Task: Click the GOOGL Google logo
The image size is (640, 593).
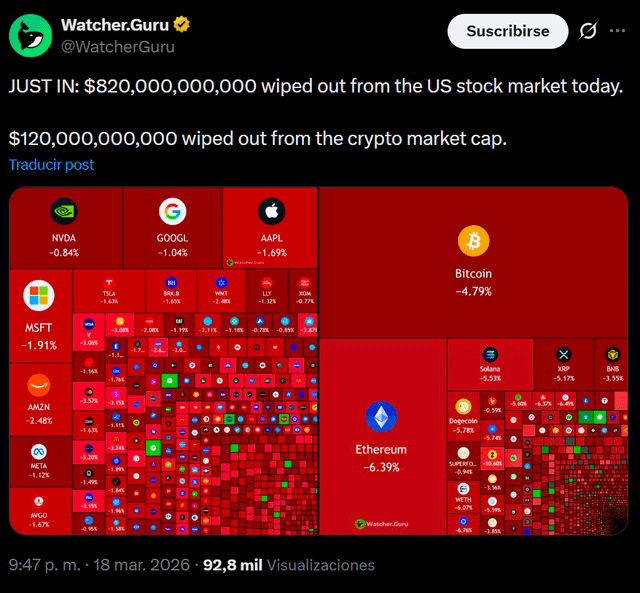Action: pyautogui.click(x=172, y=212)
